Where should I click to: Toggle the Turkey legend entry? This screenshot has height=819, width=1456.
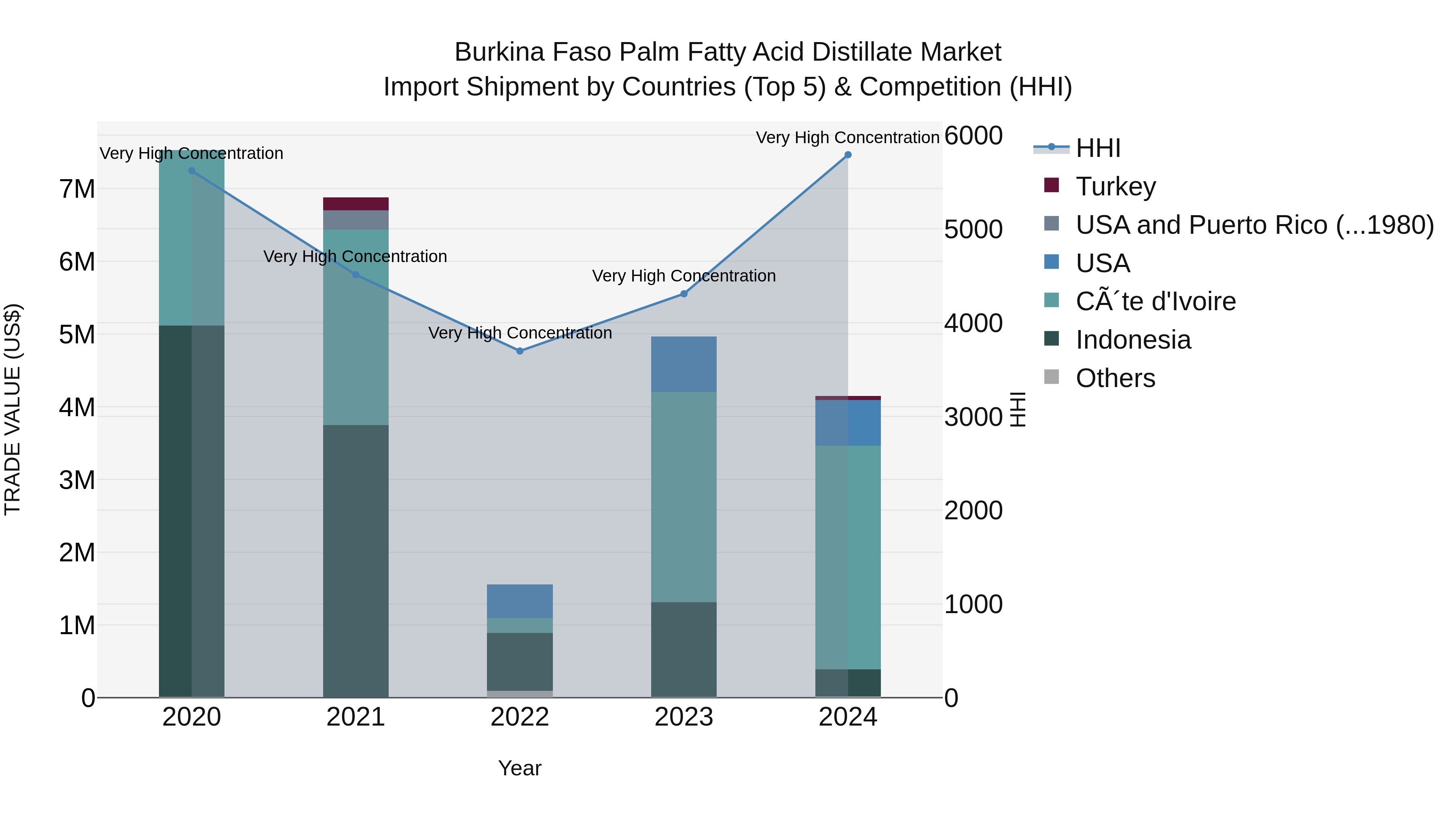pos(1099,186)
